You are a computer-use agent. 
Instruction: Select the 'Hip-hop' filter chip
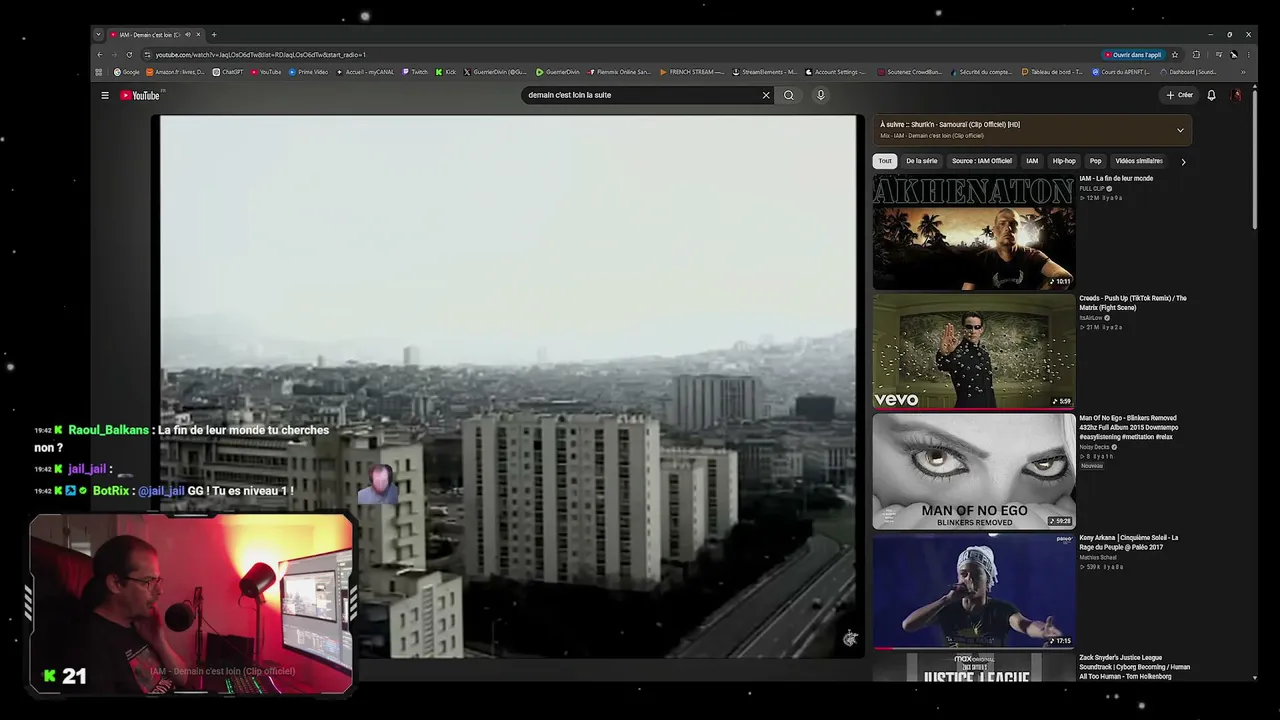tap(1064, 161)
